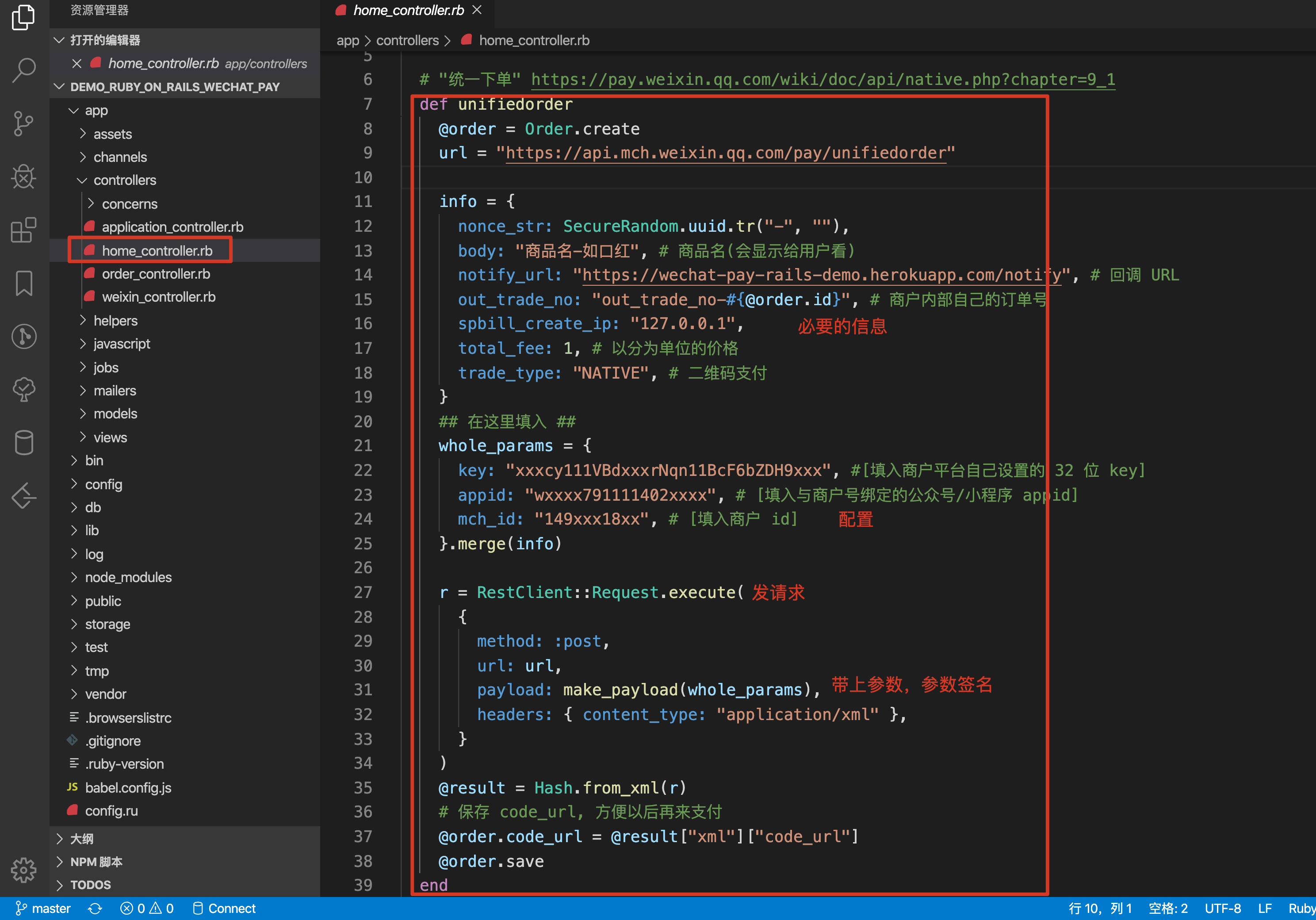The width and height of the screenshot is (1316, 920).
Task: Open the Manage gear icon
Action: [23, 870]
